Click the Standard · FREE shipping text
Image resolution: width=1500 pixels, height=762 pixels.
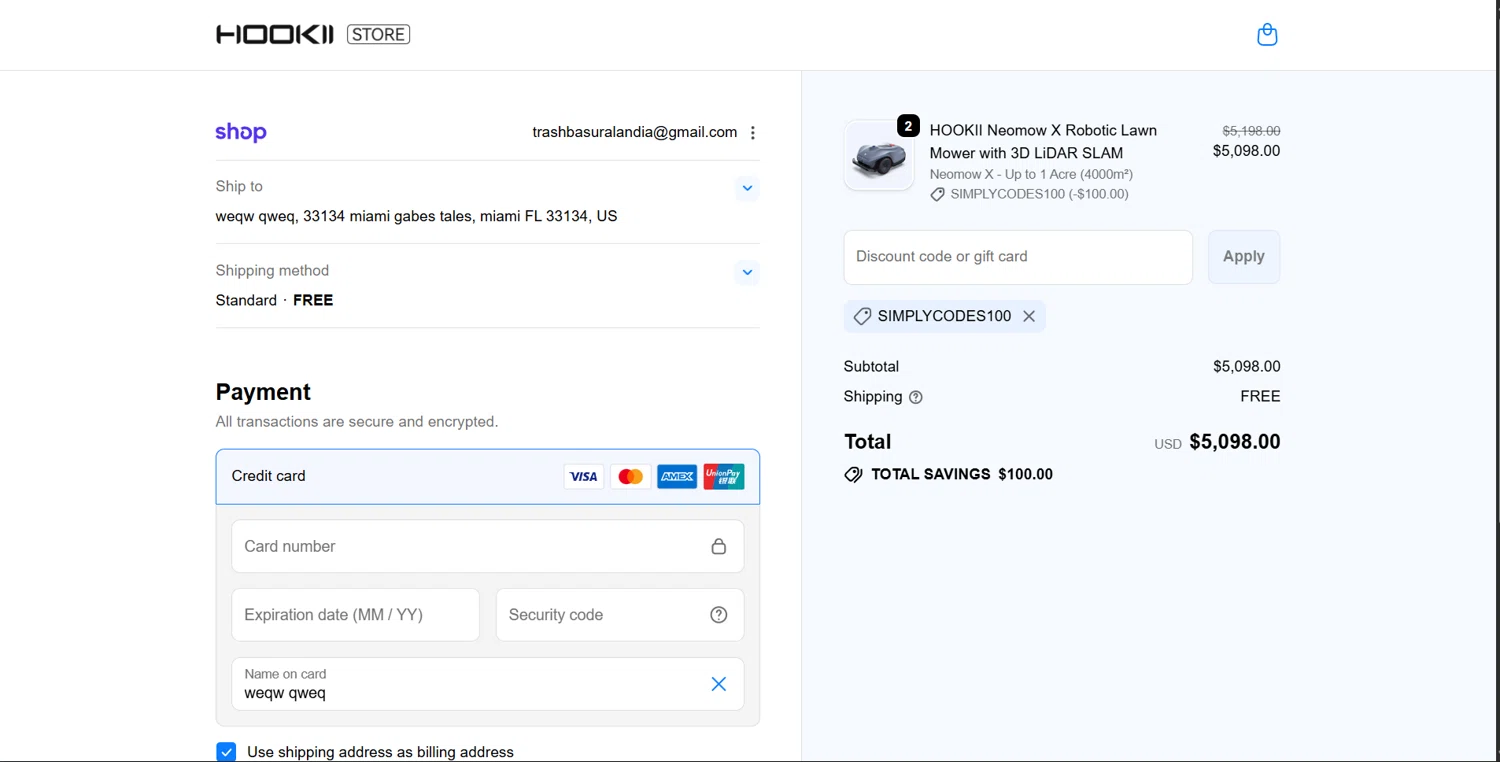click(275, 300)
